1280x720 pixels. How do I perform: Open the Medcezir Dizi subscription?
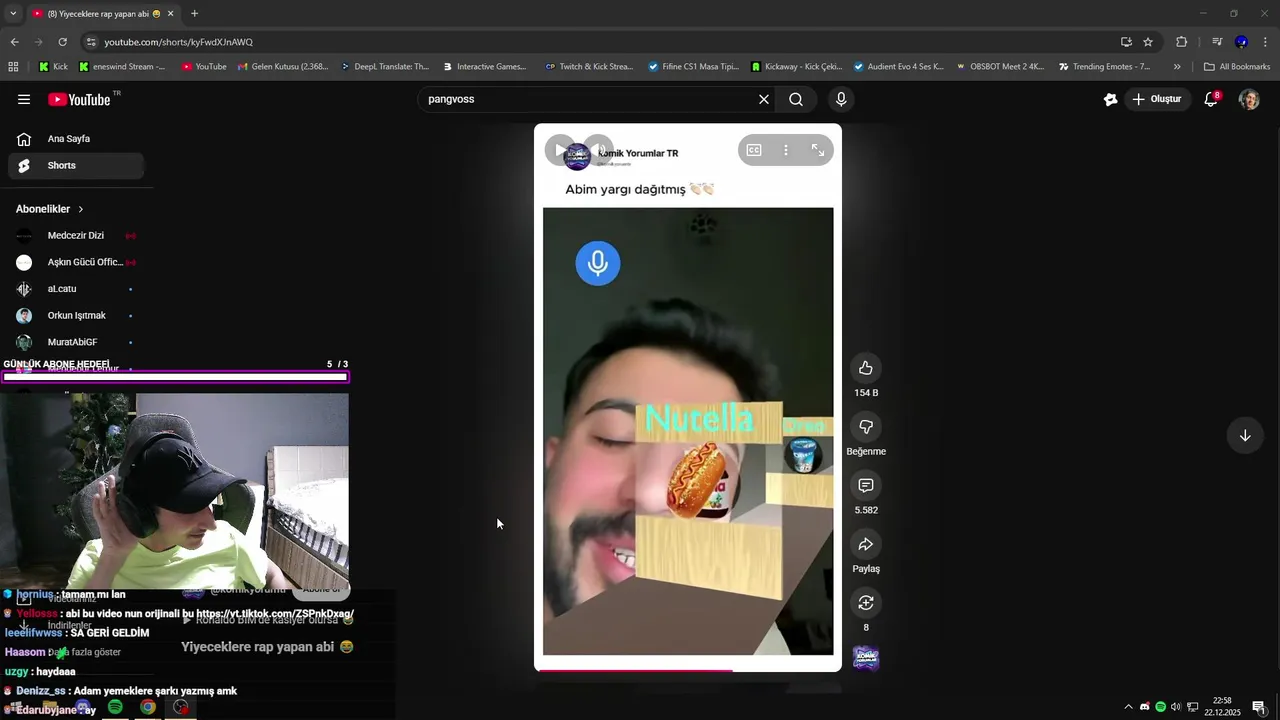click(76, 236)
